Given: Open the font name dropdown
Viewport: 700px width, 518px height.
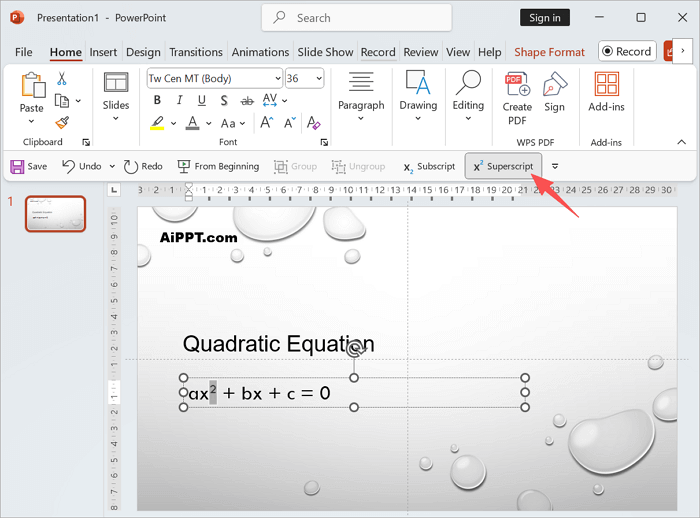Looking at the screenshot, I should (276, 78).
